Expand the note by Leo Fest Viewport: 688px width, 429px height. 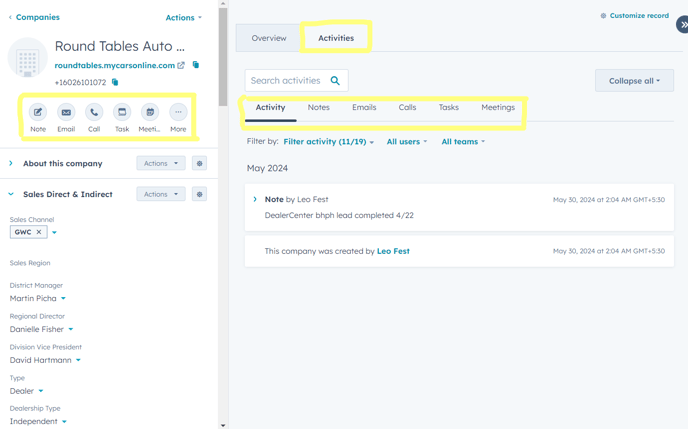point(255,199)
